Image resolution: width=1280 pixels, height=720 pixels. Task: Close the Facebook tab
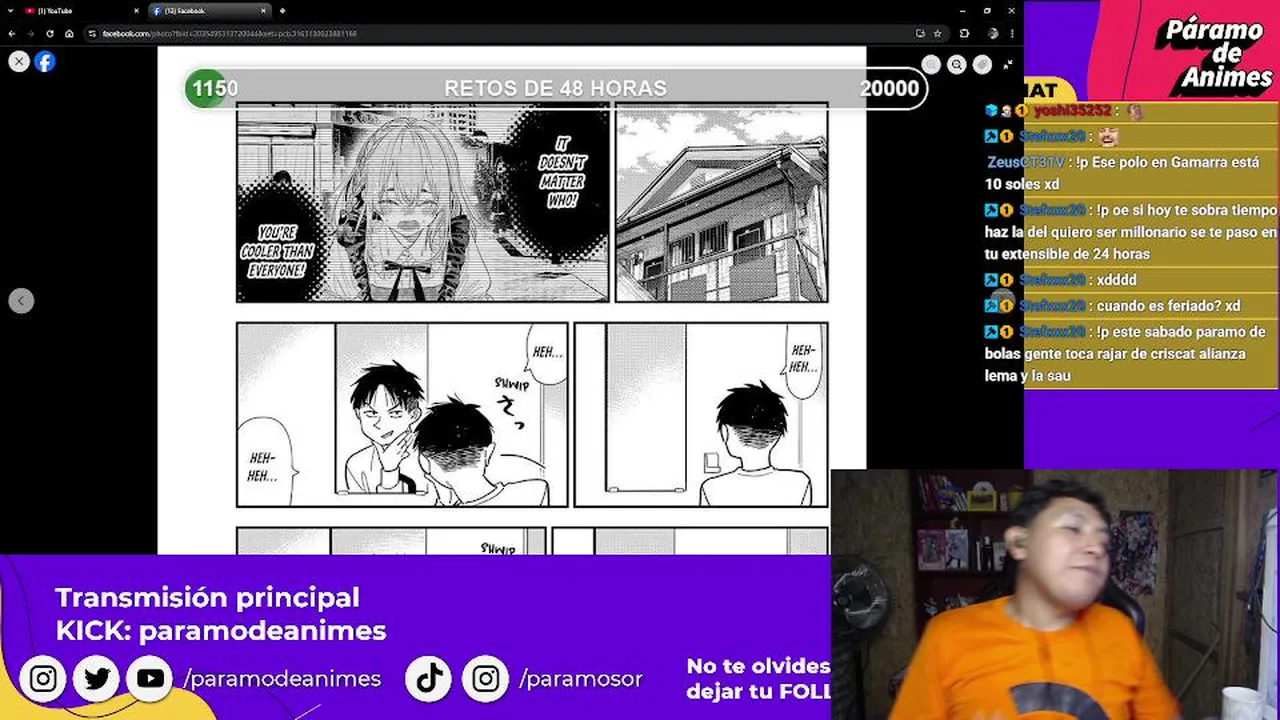[x=264, y=11]
